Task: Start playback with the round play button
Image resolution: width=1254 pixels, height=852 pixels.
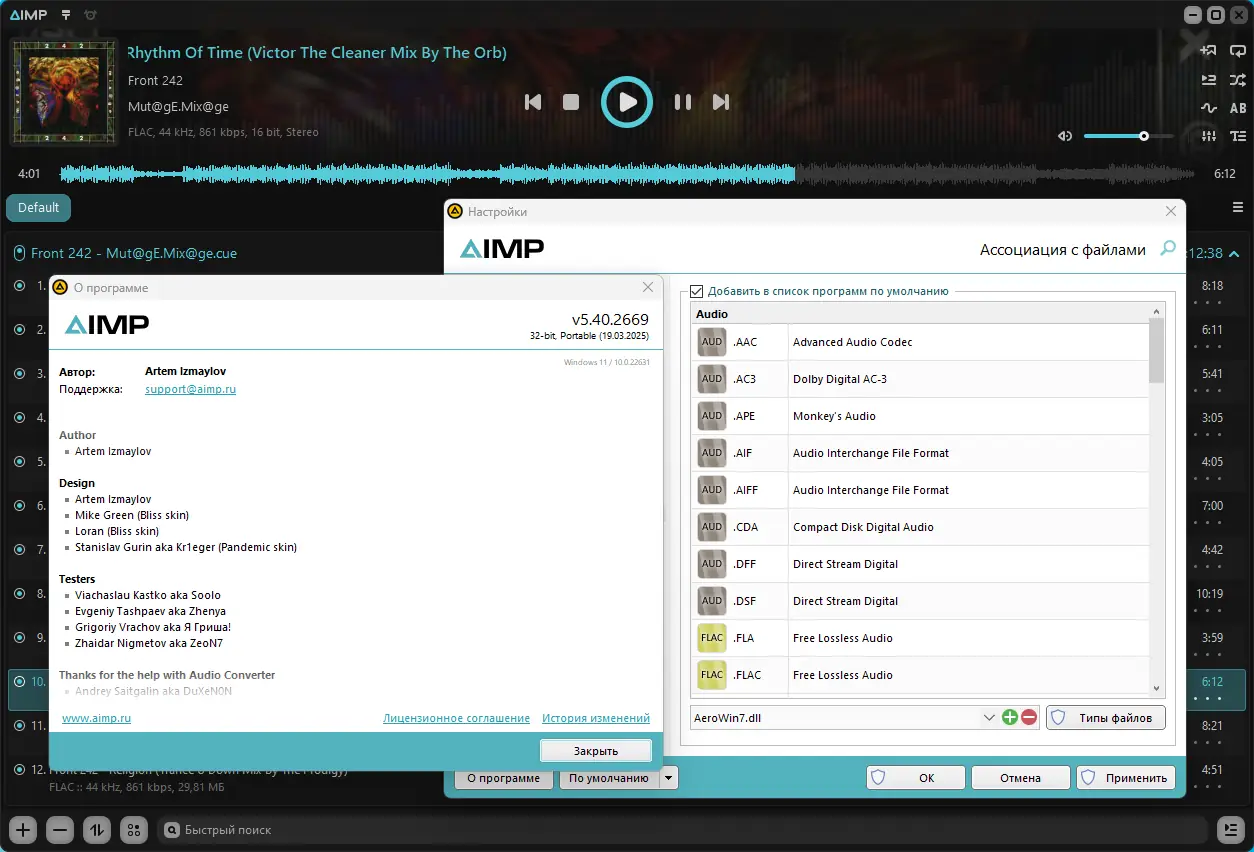Action: coord(627,102)
